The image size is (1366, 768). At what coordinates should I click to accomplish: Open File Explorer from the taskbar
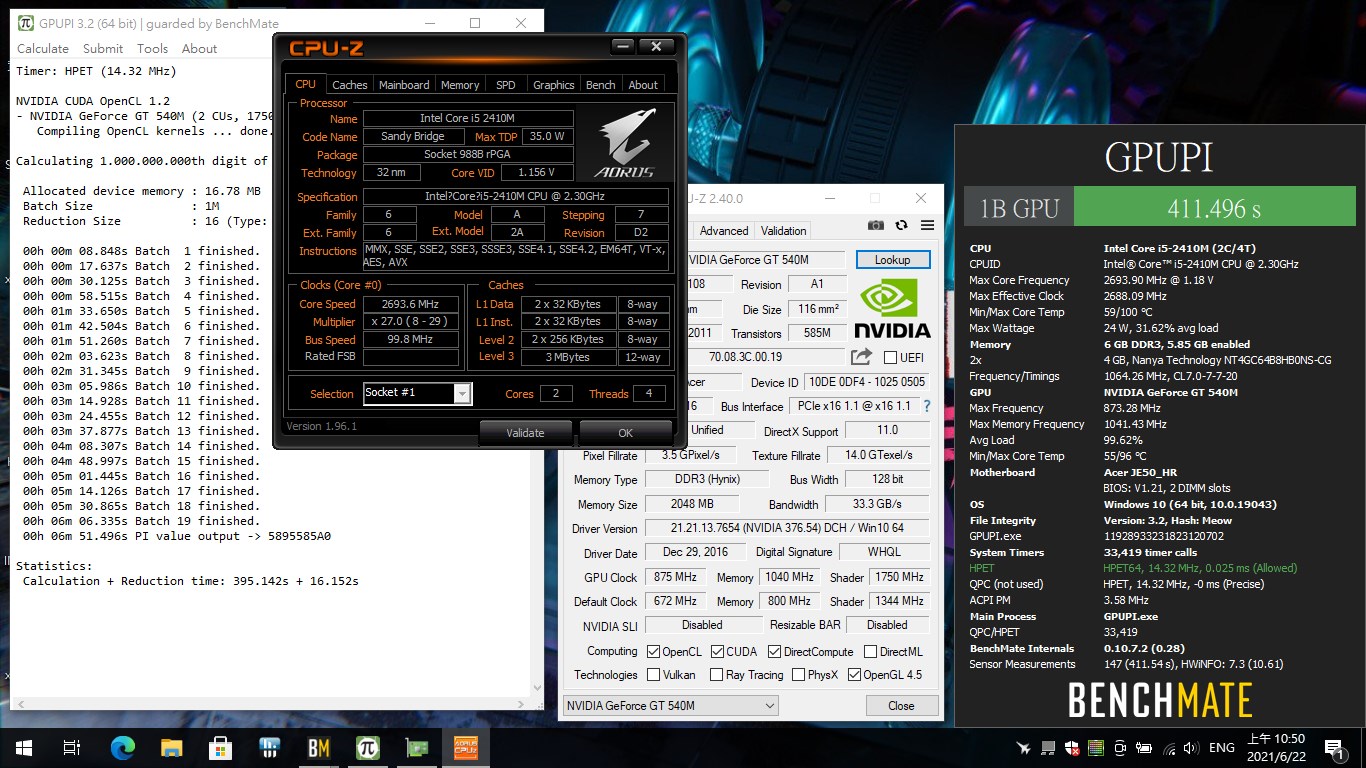pyautogui.click(x=172, y=747)
